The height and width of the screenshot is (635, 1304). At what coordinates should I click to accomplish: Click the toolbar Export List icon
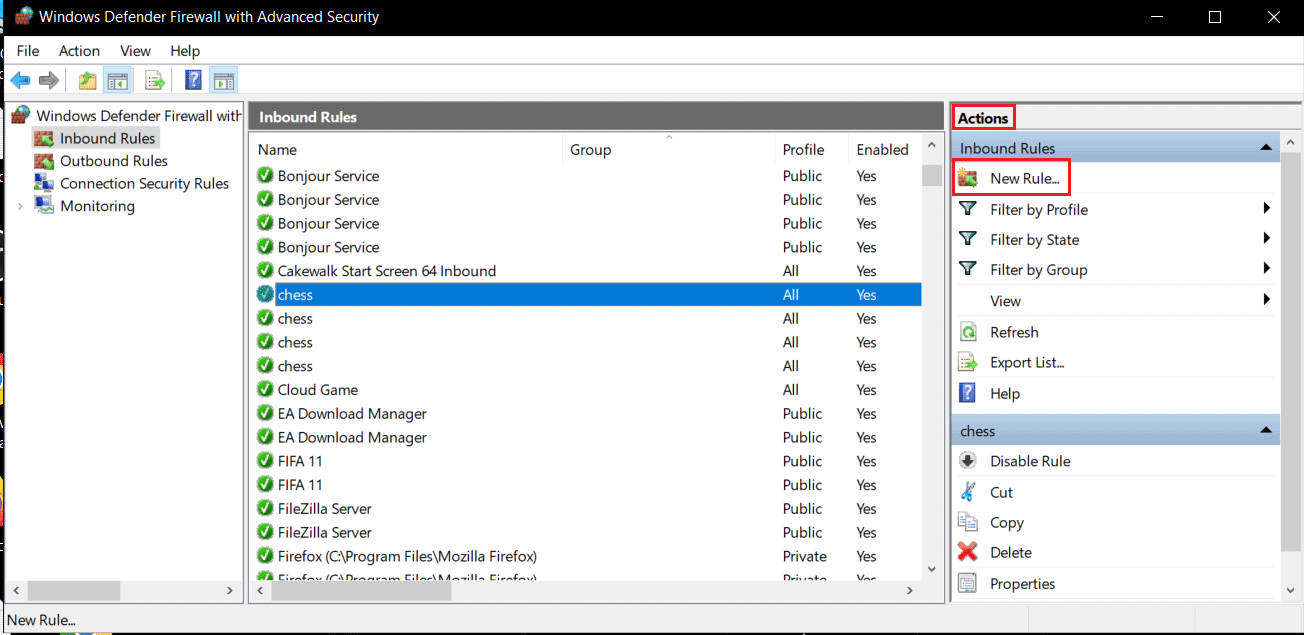154,81
